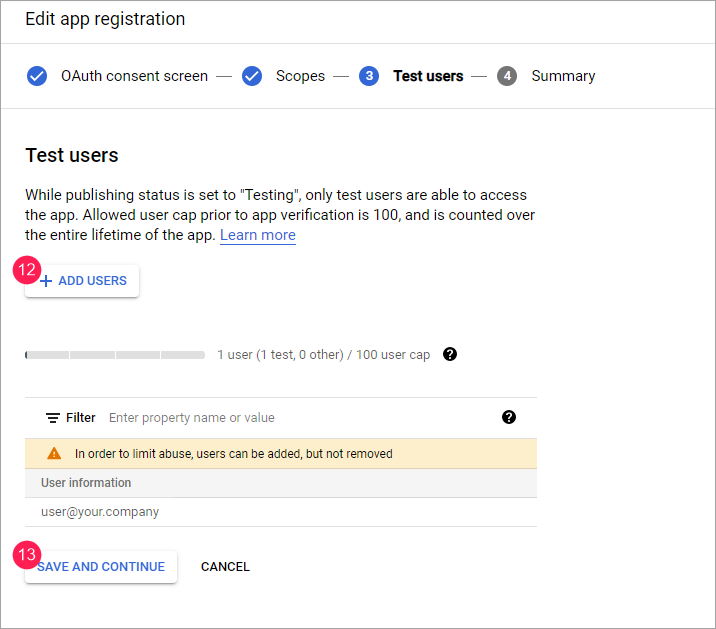The width and height of the screenshot is (716, 629).
Task: Click the orange warning triangle icon
Action: 54,454
